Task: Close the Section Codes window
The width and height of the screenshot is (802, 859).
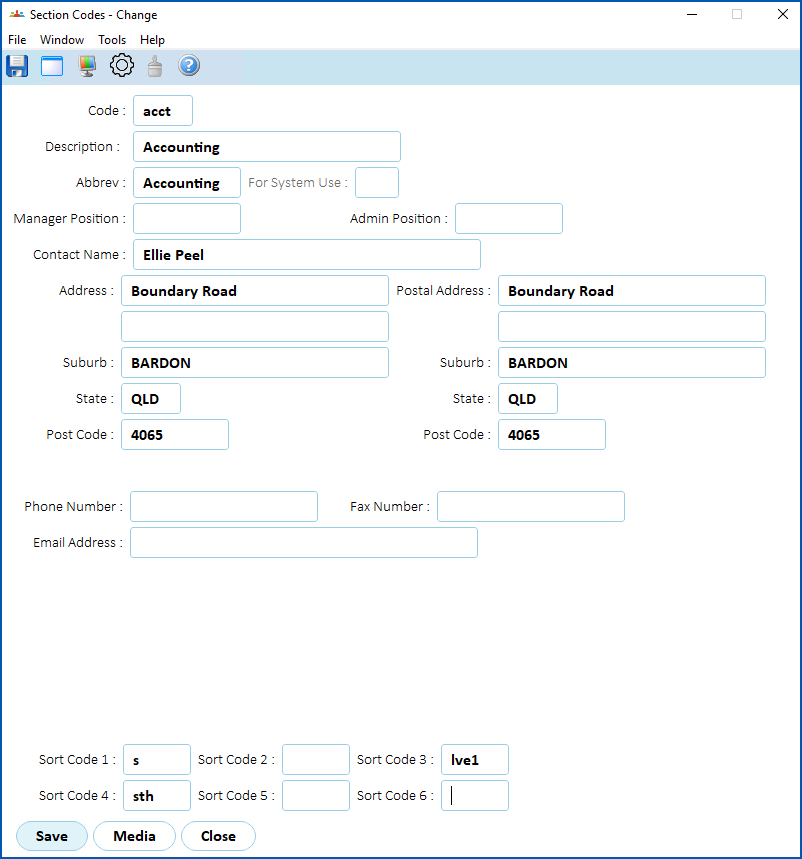Action: [x=783, y=15]
